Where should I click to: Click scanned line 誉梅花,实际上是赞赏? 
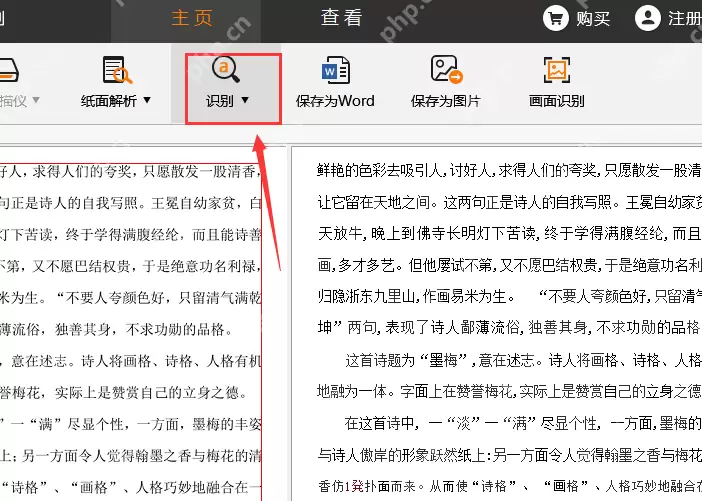pyautogui.click(x=124, y=393)
